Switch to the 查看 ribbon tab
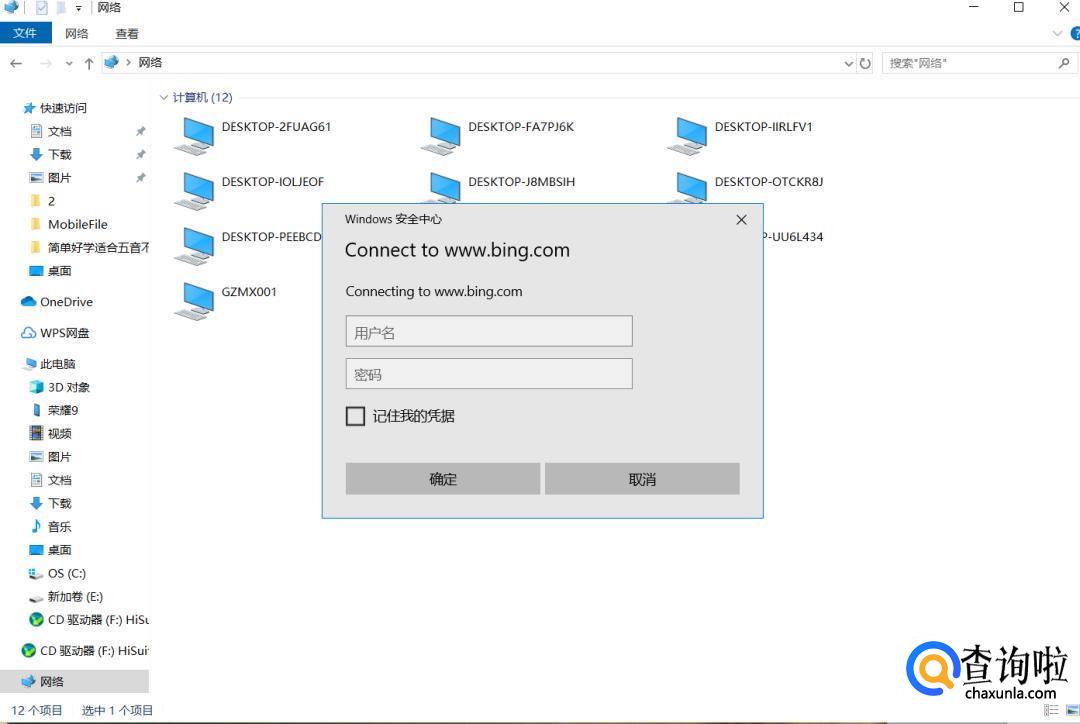Screen dimensions: 1080x724 127,33
